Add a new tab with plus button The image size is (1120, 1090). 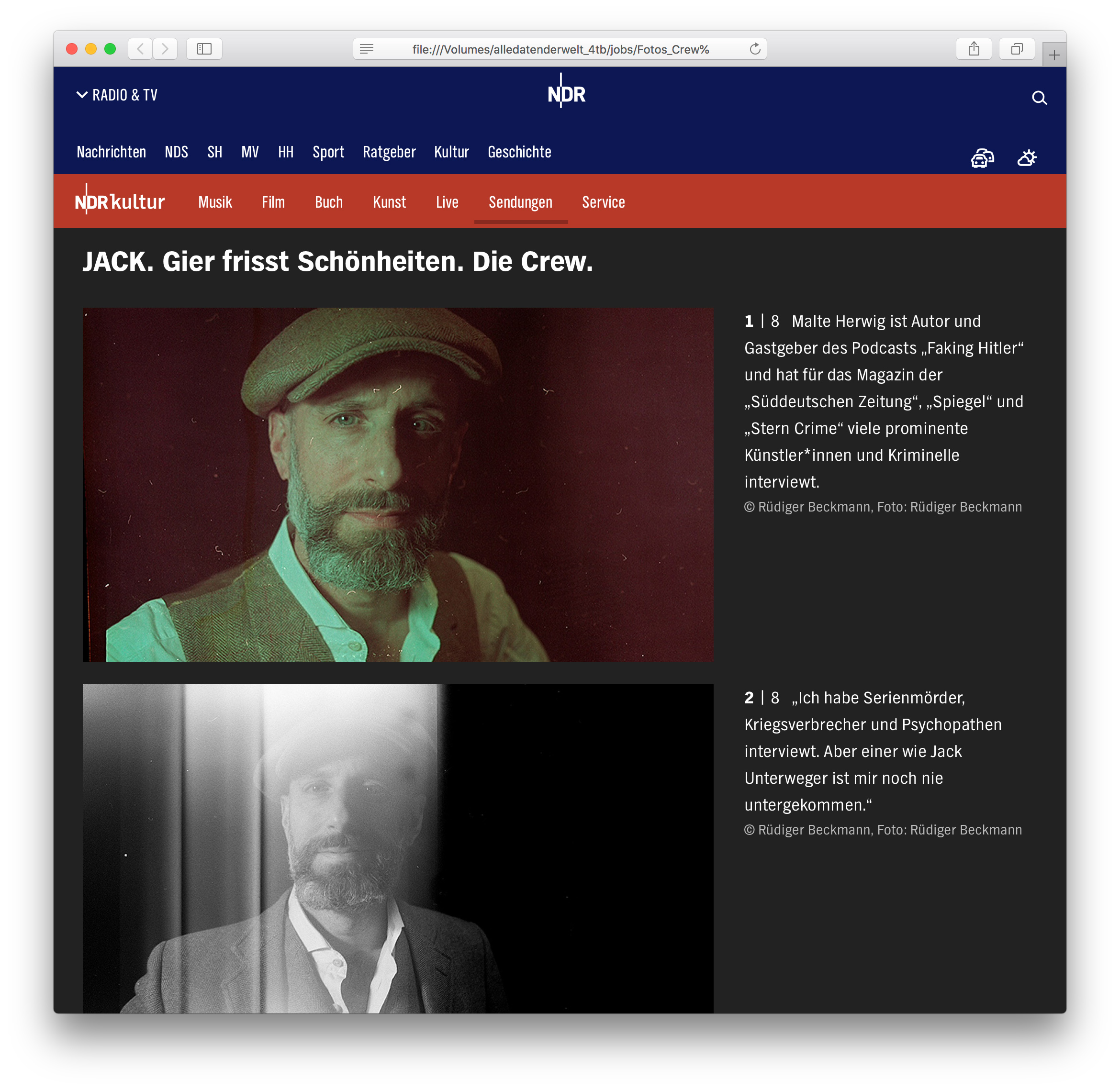click(x=1053, y=55)
